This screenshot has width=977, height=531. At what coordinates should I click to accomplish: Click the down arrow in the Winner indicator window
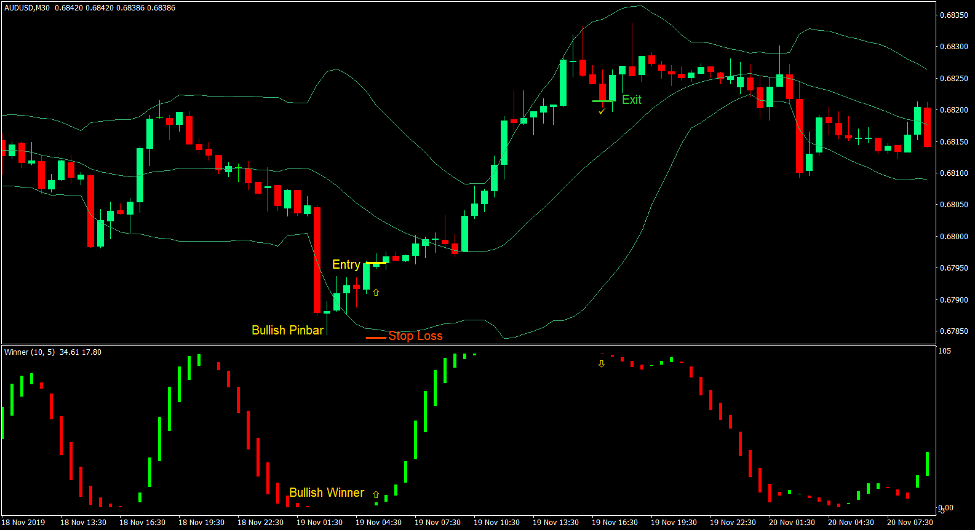click(x=601, y=363)
